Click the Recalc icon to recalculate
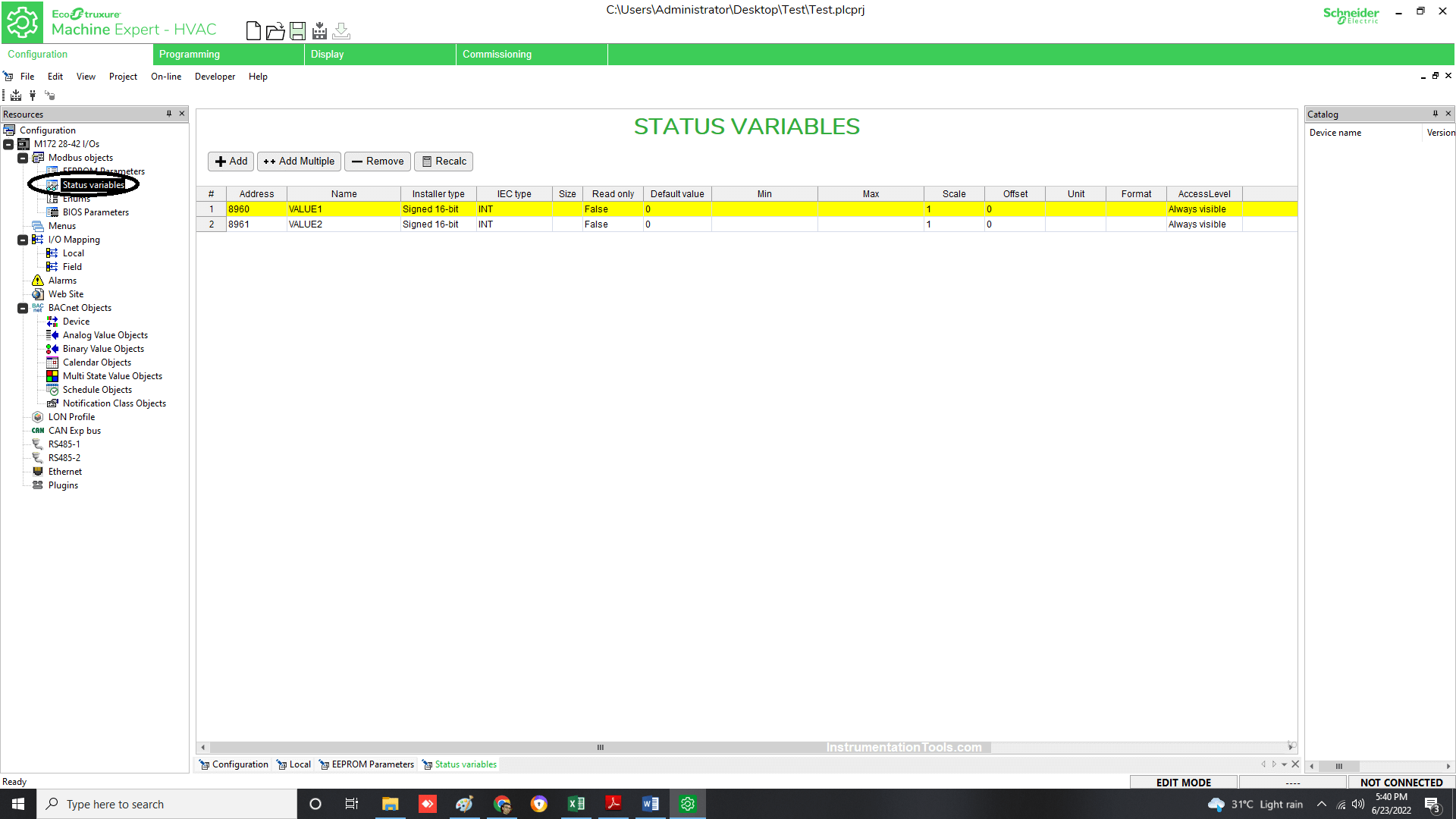The height and width of the screenshot is (819, 1456). pos(444,161)
